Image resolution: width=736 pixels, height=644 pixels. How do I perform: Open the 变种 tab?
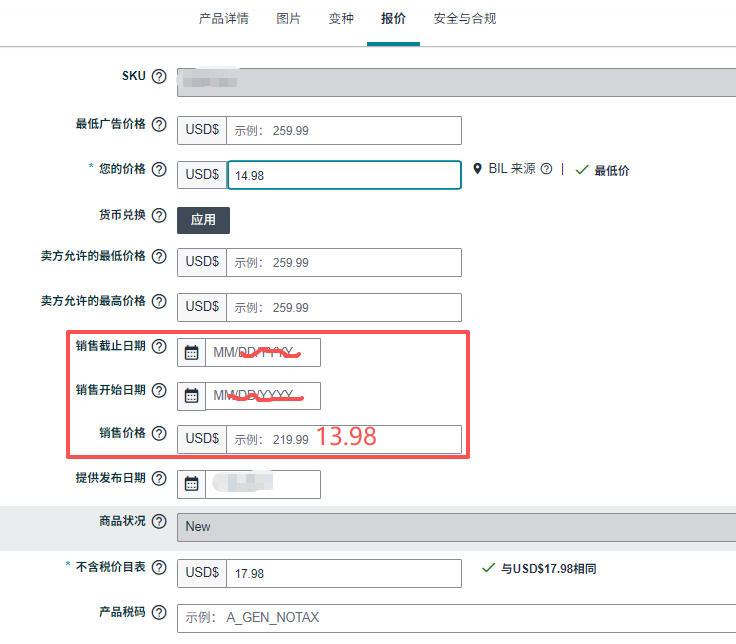[341, 19]
